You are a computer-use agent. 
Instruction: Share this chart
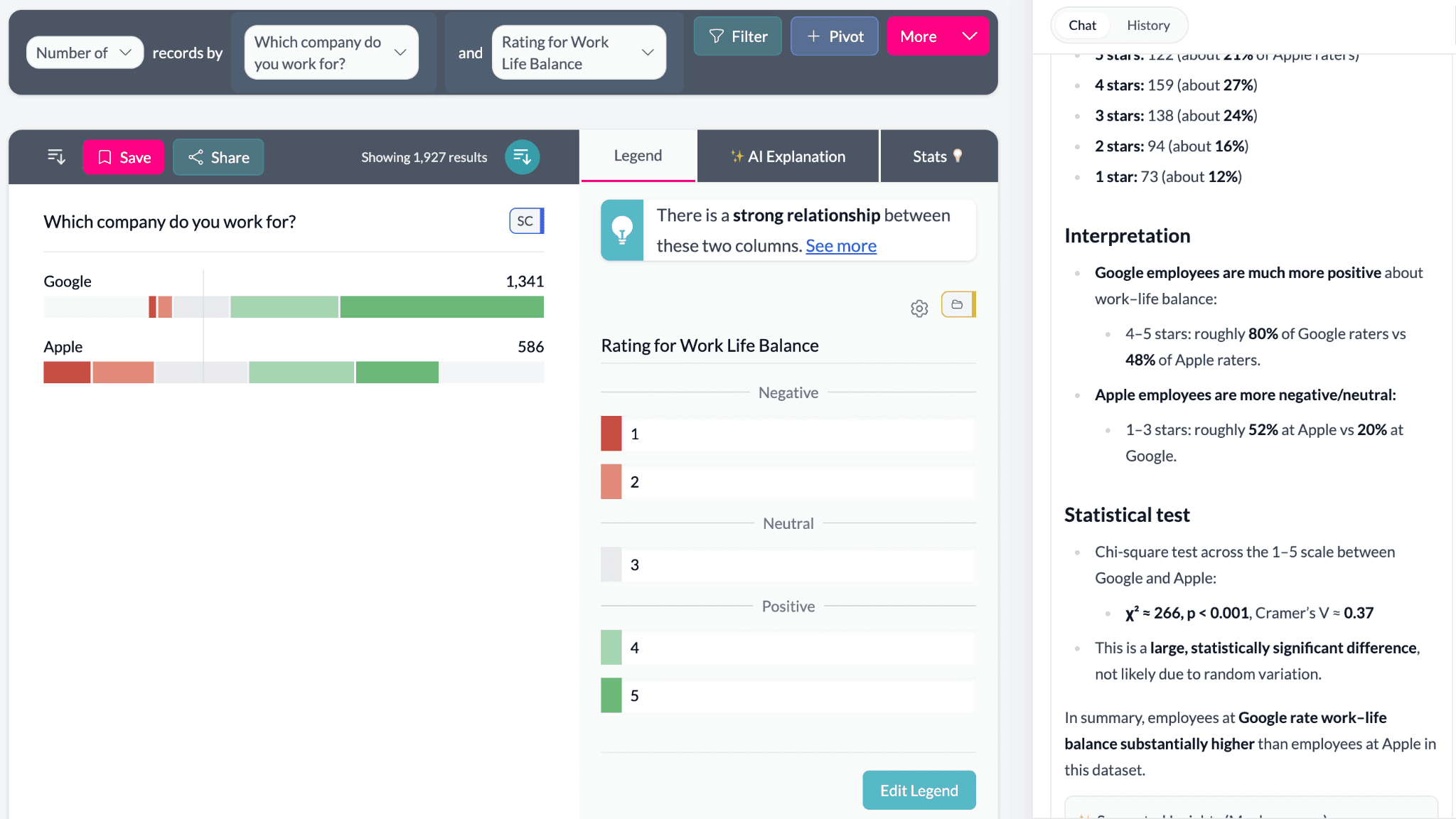[218, 157]
